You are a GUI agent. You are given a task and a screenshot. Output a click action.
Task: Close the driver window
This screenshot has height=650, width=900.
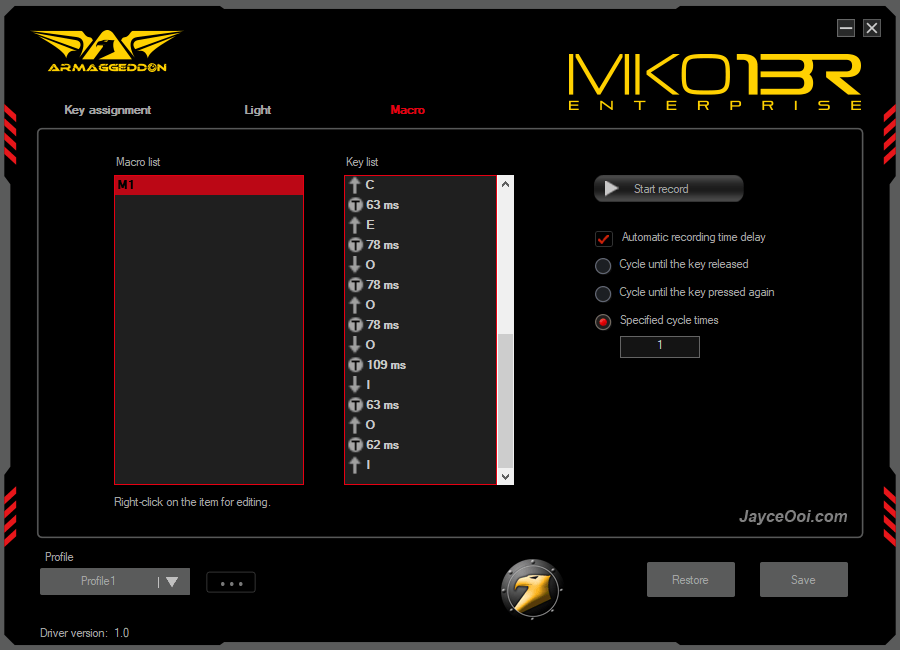pyautogui.click(x=872, y=28)
